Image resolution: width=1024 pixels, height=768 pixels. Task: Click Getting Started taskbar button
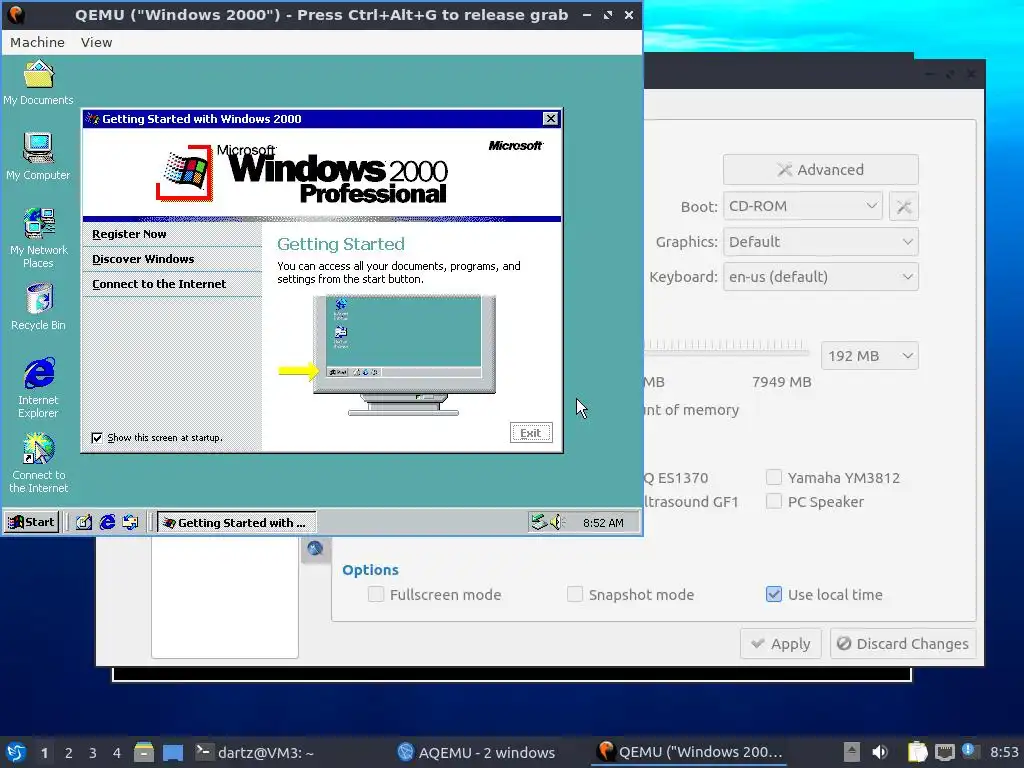click(236, 522)
